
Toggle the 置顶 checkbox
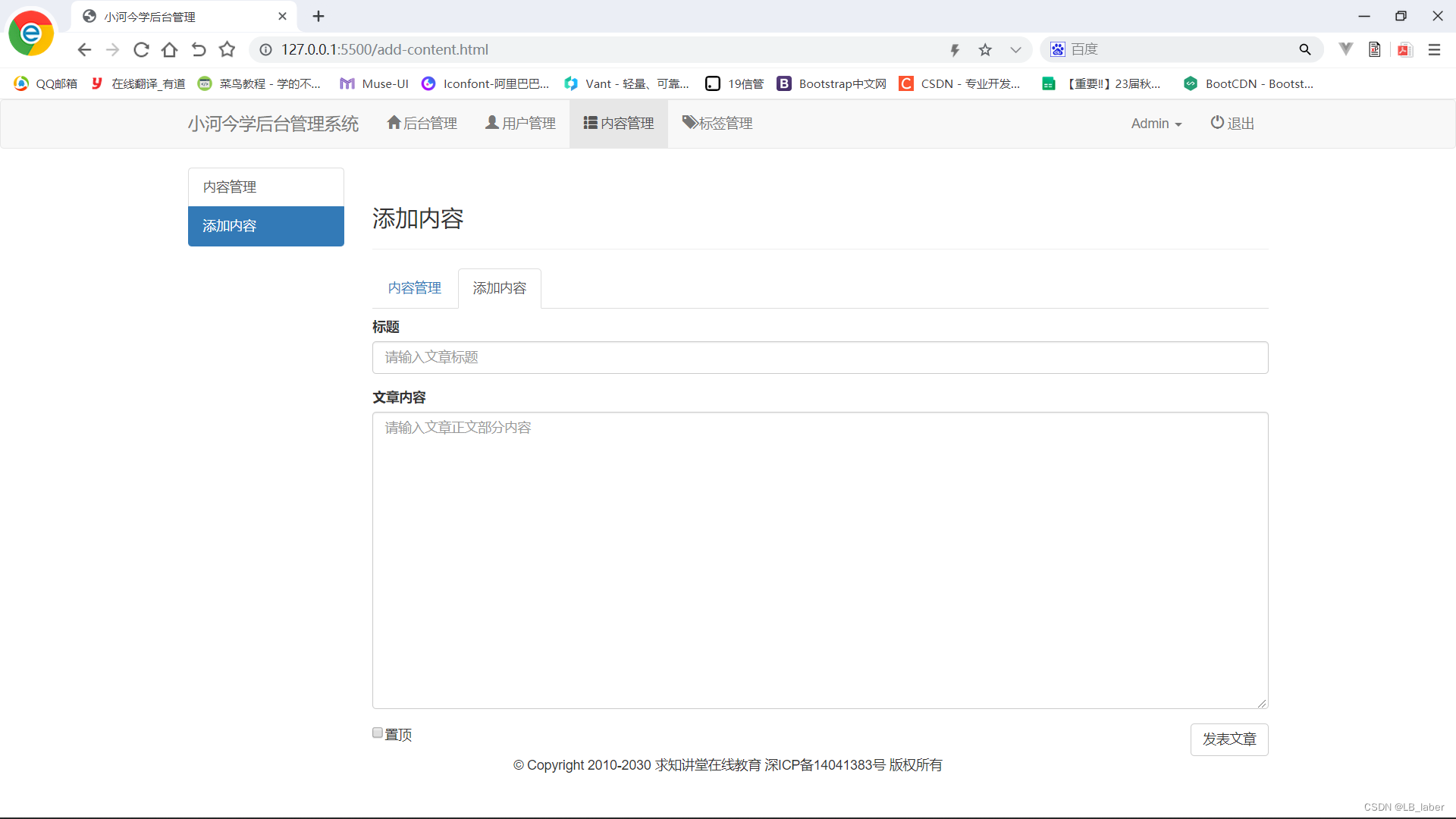coord(378,733)
